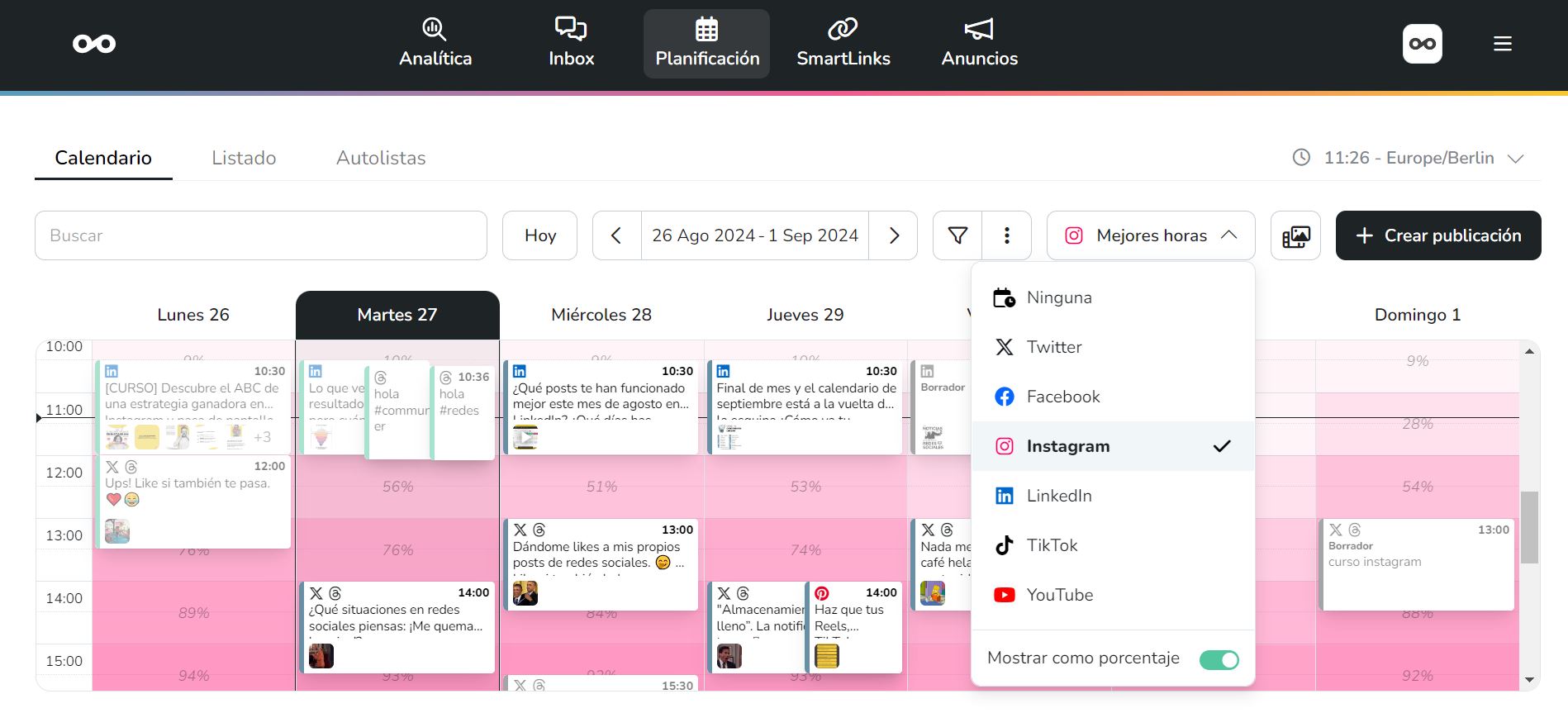Click the Metricool infinity logo

pos(94,44)
